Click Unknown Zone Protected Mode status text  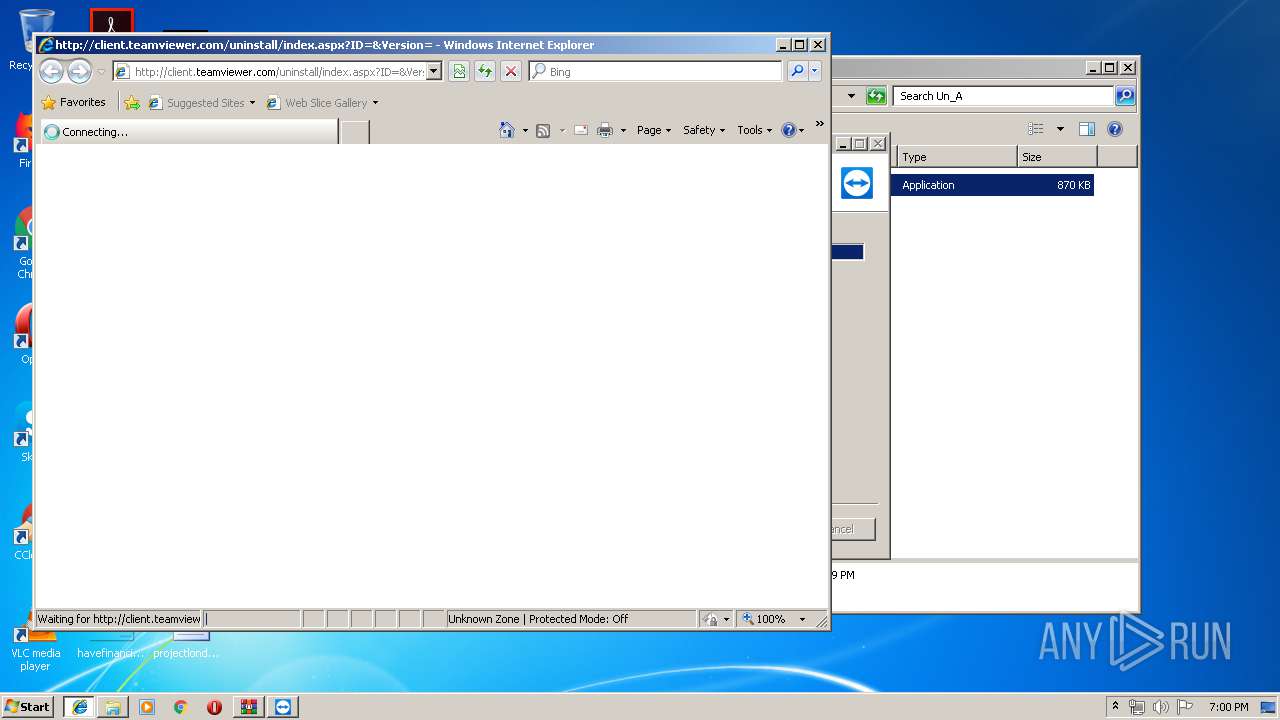538,619
